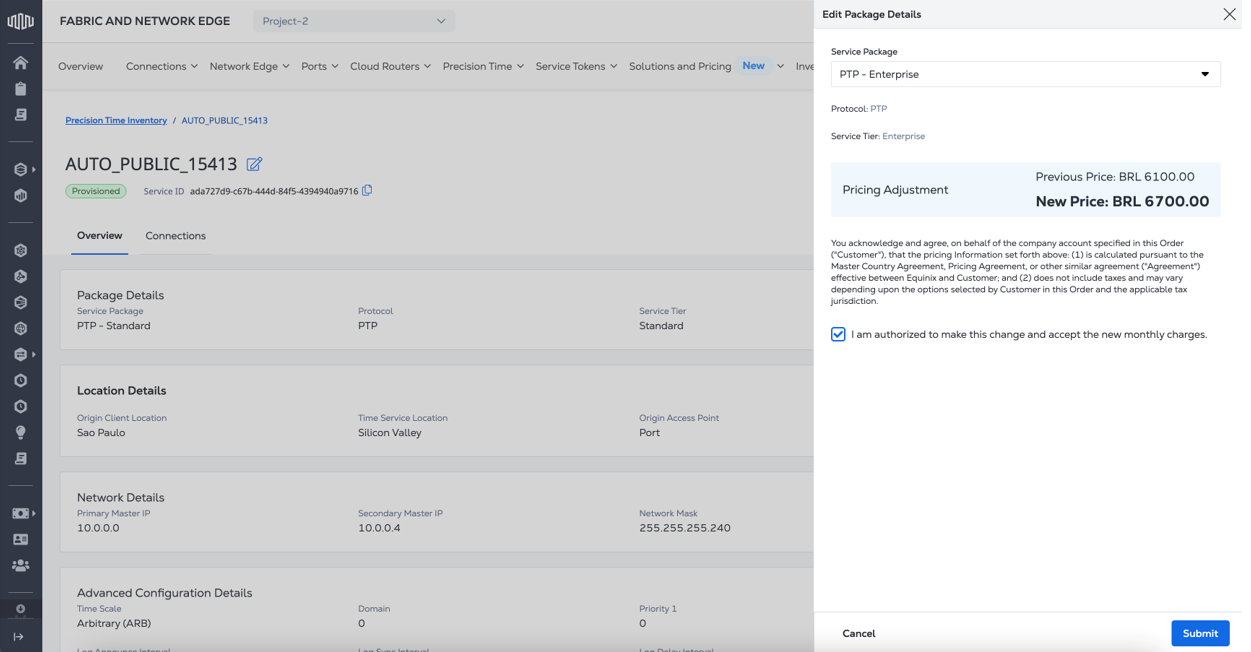Open the lower hexagon clock sidebar icon

pos(20,407)
